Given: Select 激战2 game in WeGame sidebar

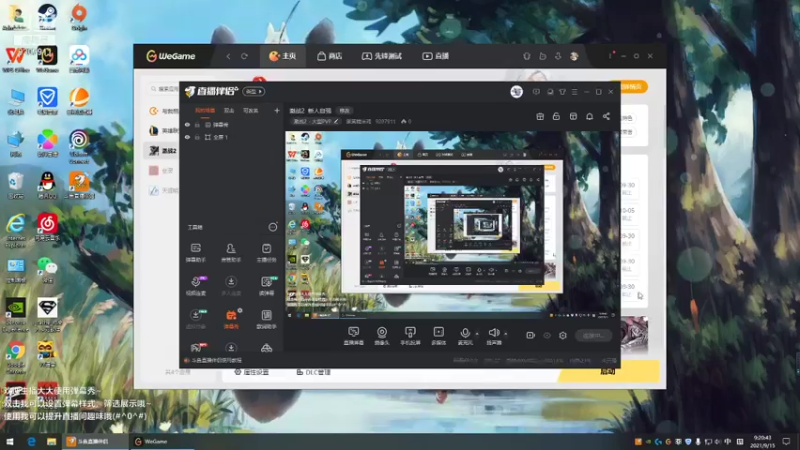Looking at the screenshot, I should pos(163,151).
